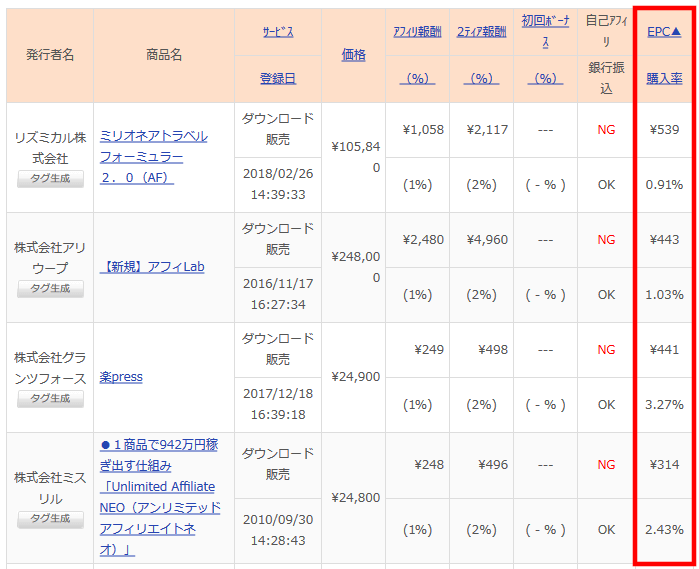Select price cell ¥105,840
This screenshot has height=569, width=699.
tap(356, 157)
